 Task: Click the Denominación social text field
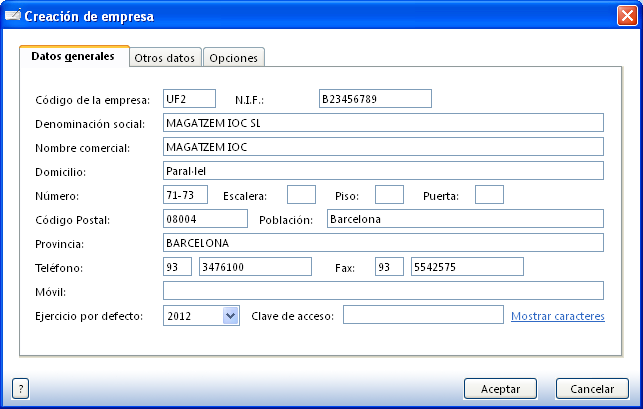pos(382,122)
